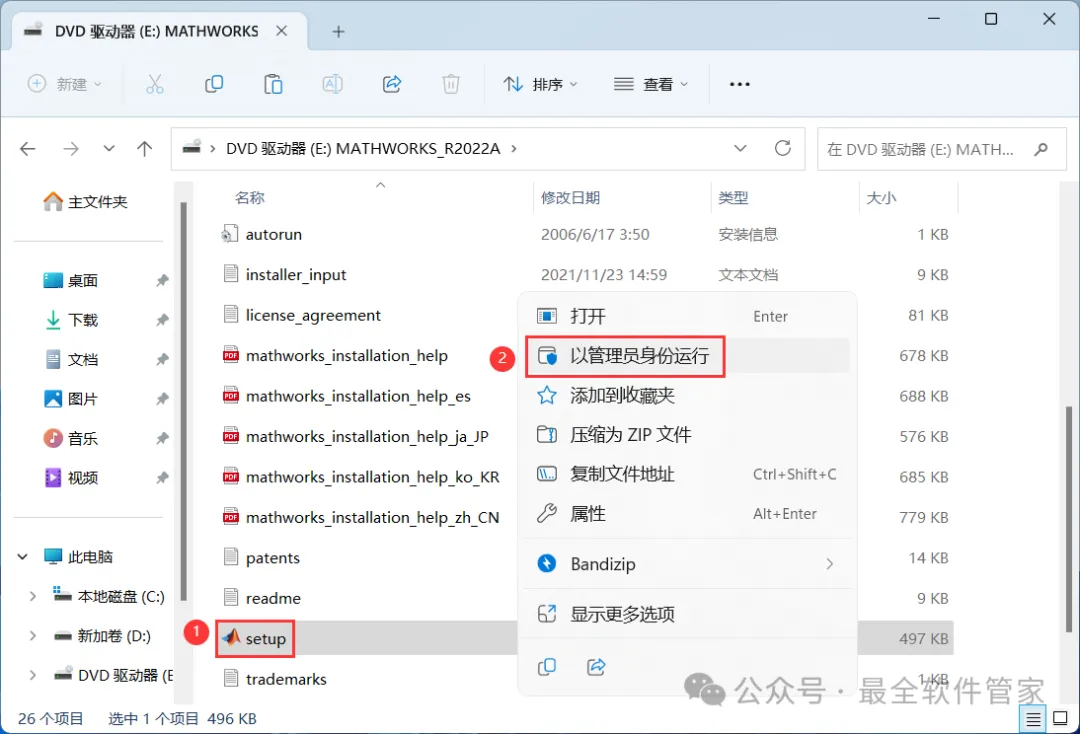The image size is (1080, 734).
Task: Open 音乐 music in sidebar
Action: 71,439
